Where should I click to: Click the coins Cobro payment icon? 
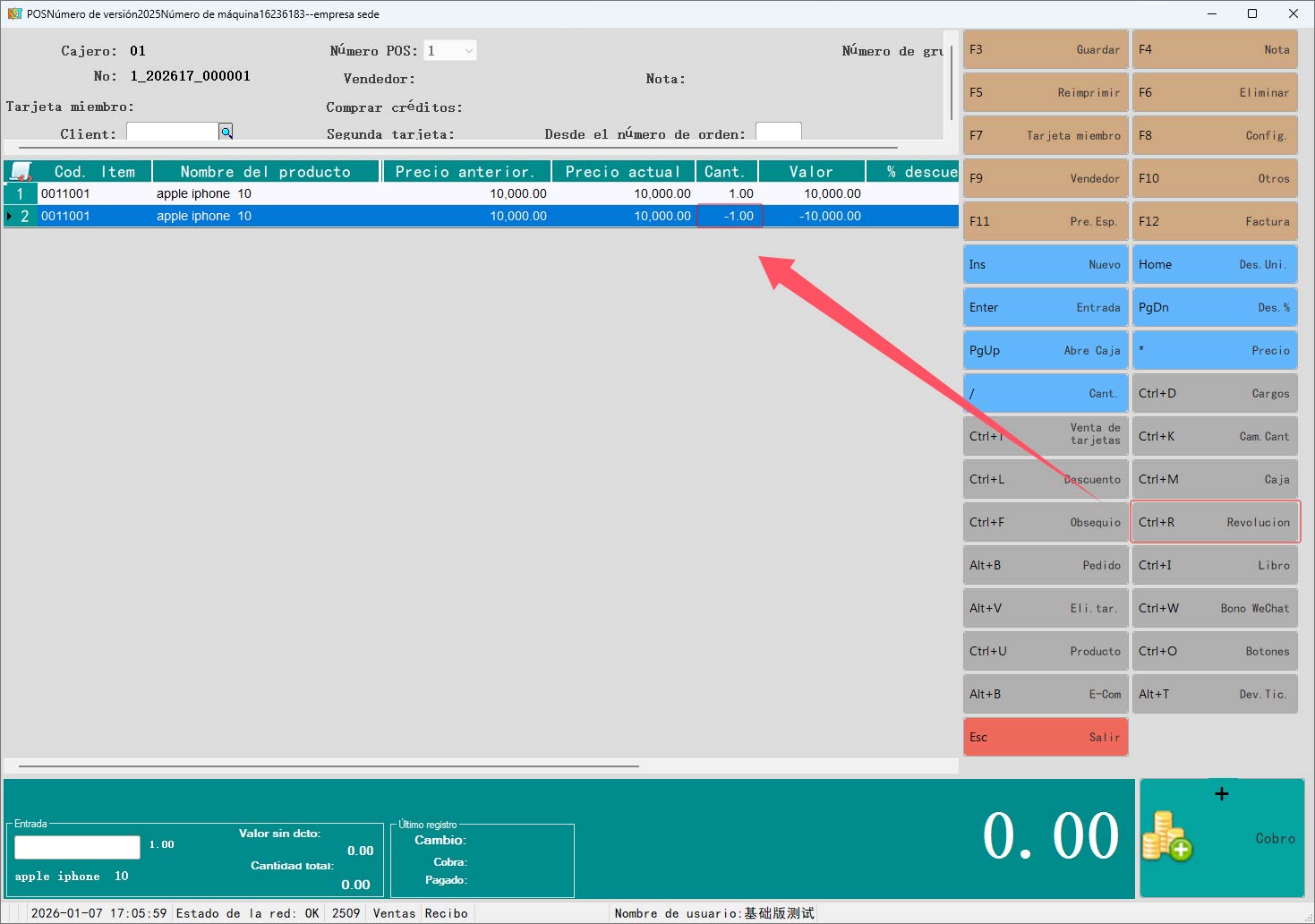1166,836
